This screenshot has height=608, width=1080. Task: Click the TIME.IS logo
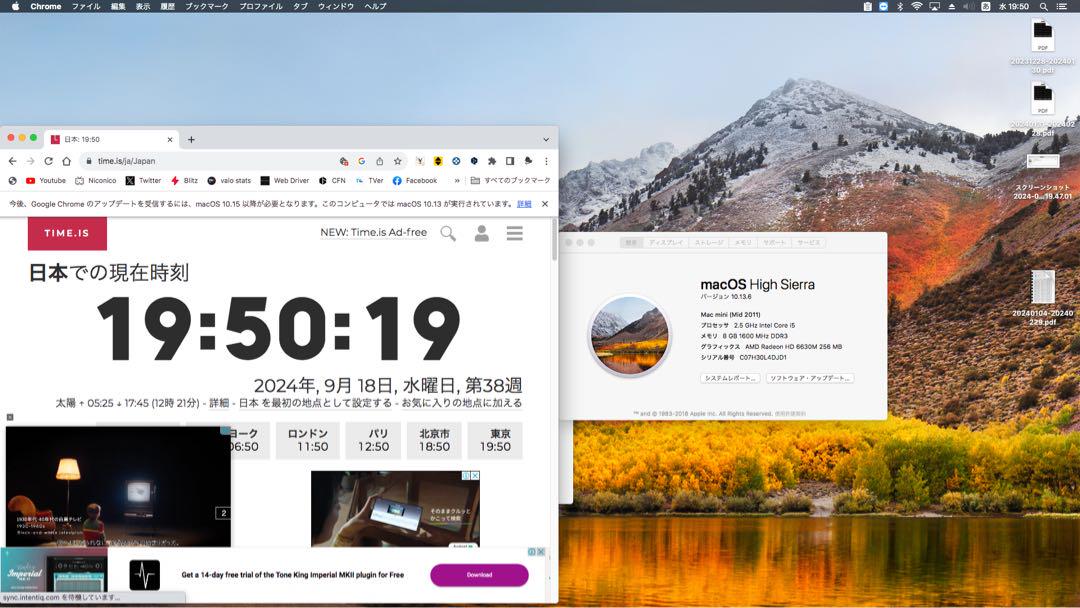click(x=68, y=233)
